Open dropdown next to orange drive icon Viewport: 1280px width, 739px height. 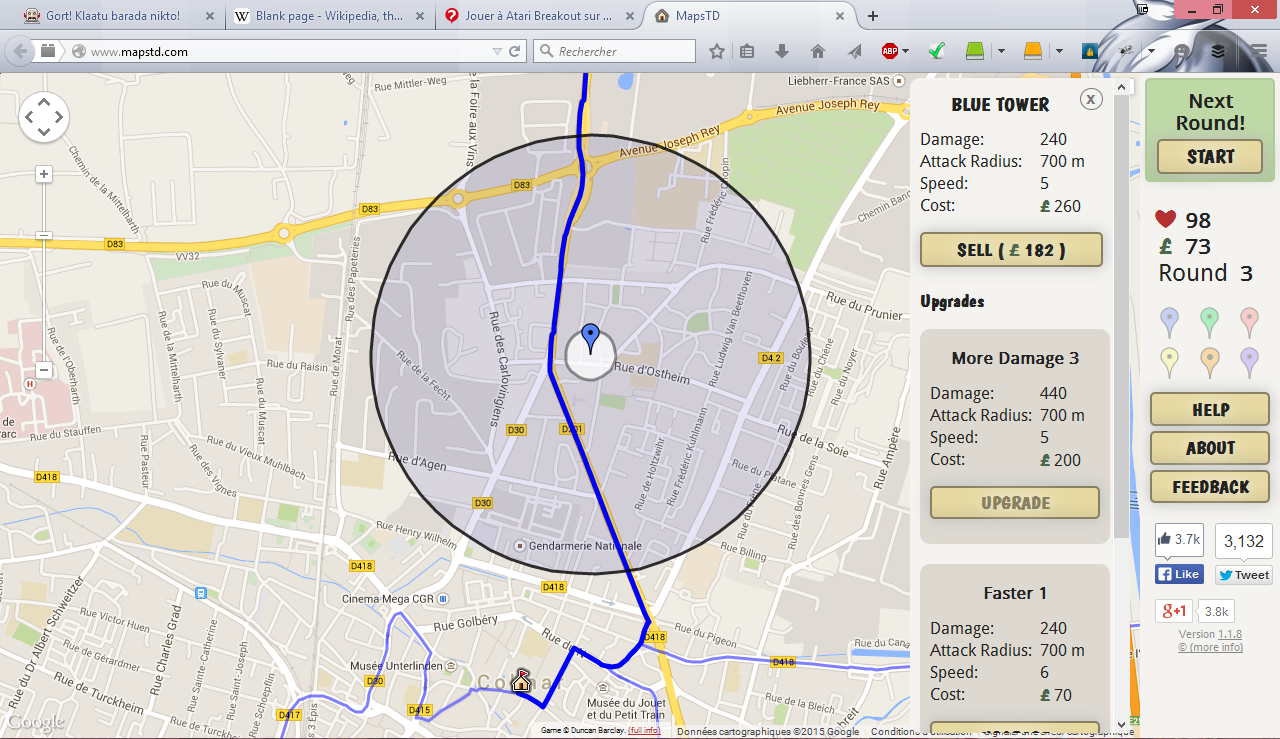[1059, 51]
